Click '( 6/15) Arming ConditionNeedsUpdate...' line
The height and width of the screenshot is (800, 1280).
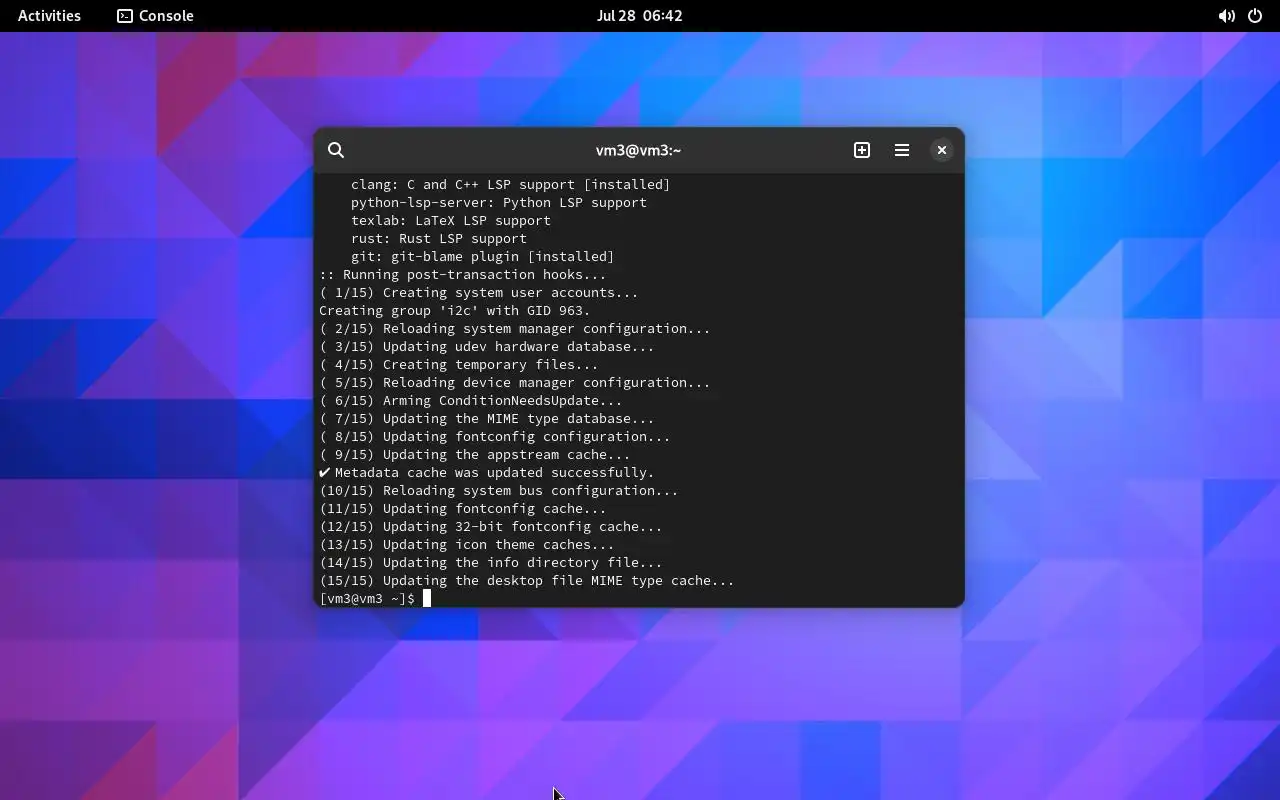tap(471, 400)
